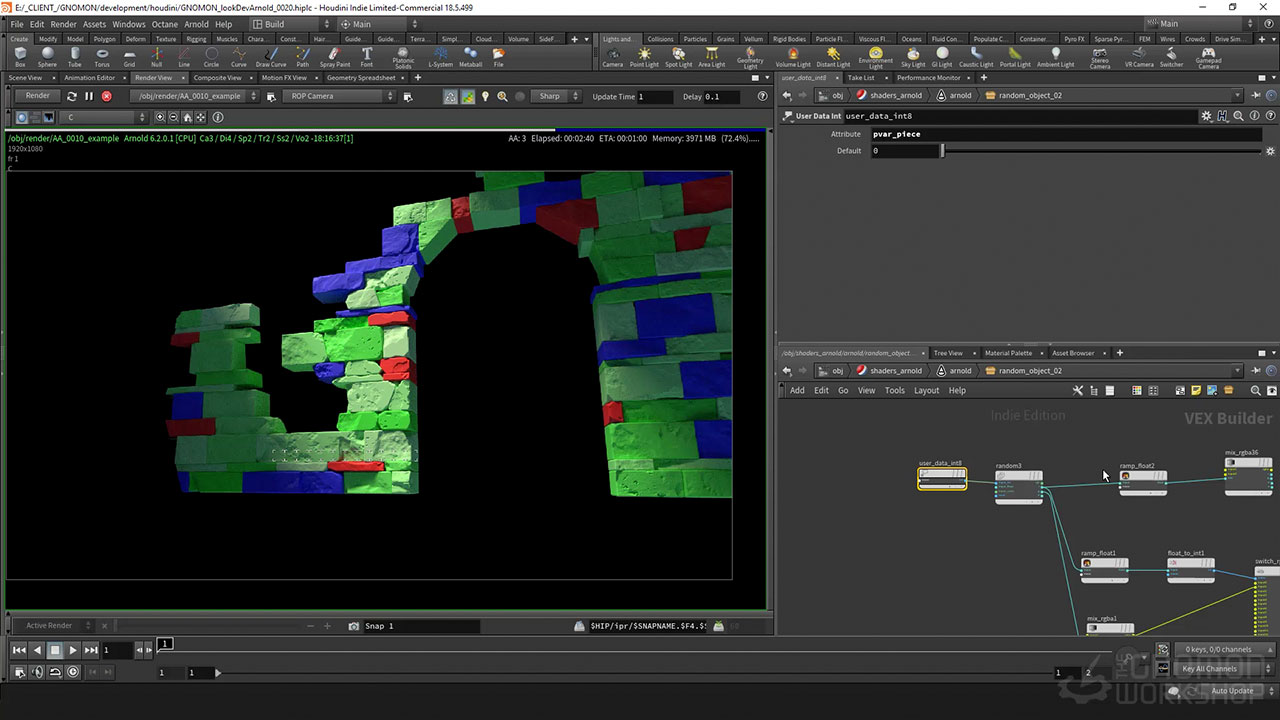
Task: Select the Torus shelf tool
Action: [102, 56]
